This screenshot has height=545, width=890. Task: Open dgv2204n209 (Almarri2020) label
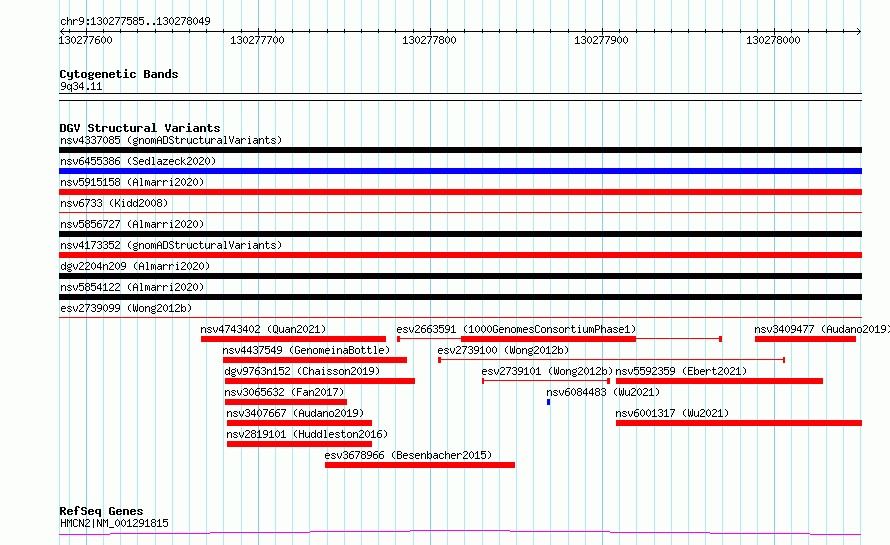pos(135,266)
